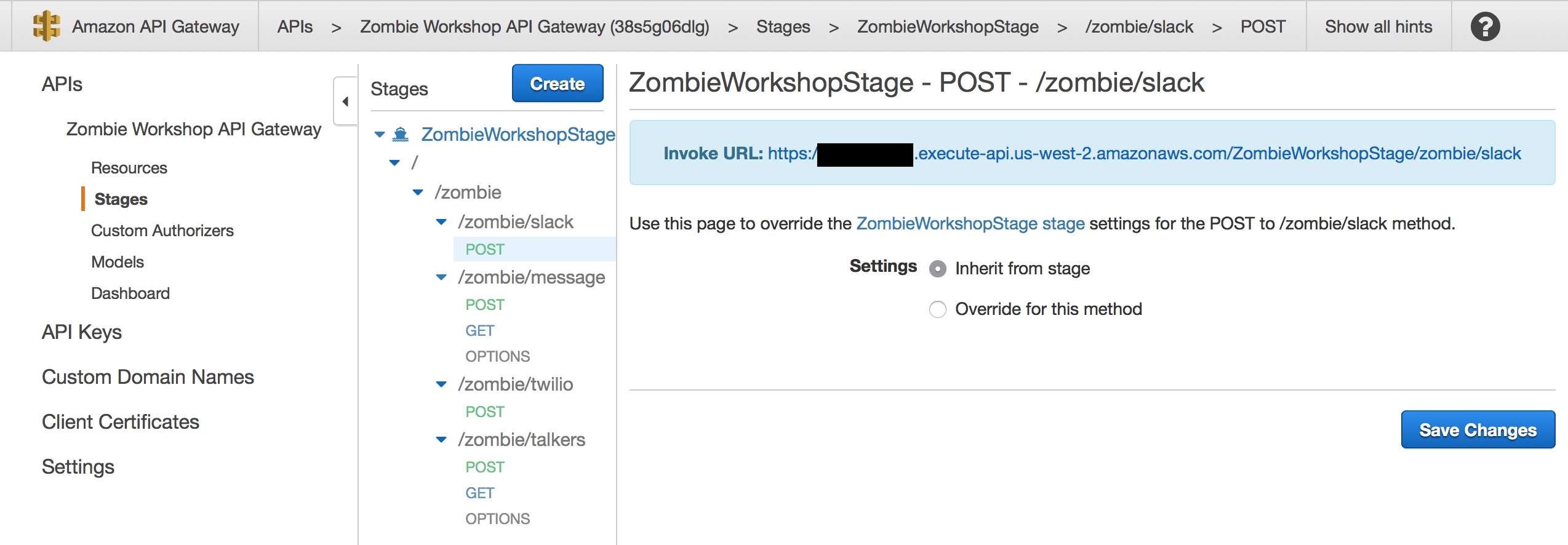Viewport: 1568px width, 545px height.
Task: Select /zombie/message in the tree
Action: [532, 277]
